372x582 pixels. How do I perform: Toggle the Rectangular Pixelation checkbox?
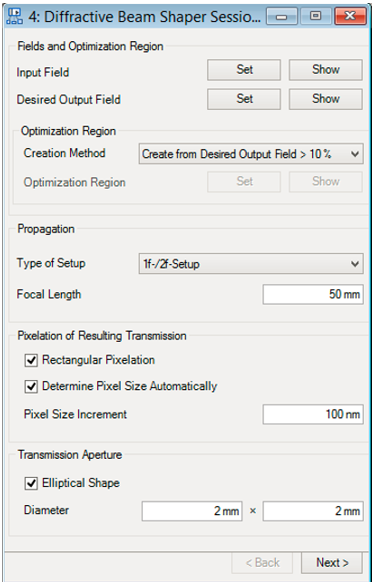tap(31, 360)
